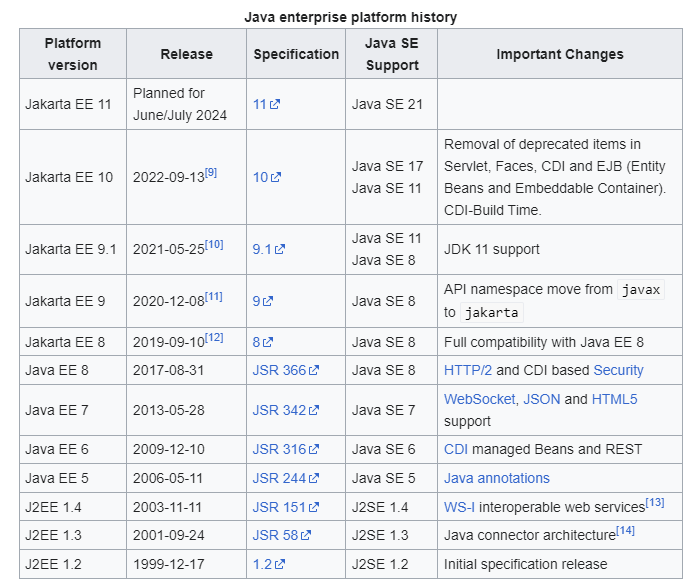Open the 9.1 specification external link
This screenshot has height=586, width=690.
tap(268, 249)
